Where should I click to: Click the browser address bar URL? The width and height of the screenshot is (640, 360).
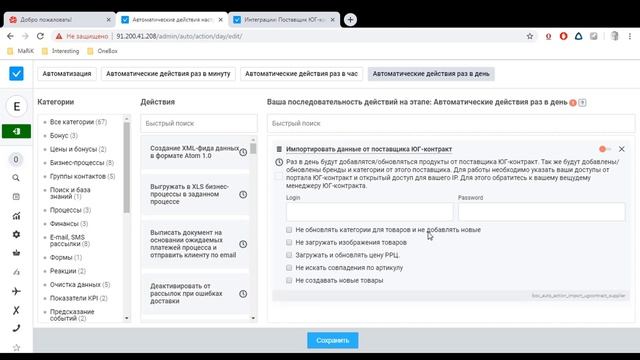tap(179, 36)
